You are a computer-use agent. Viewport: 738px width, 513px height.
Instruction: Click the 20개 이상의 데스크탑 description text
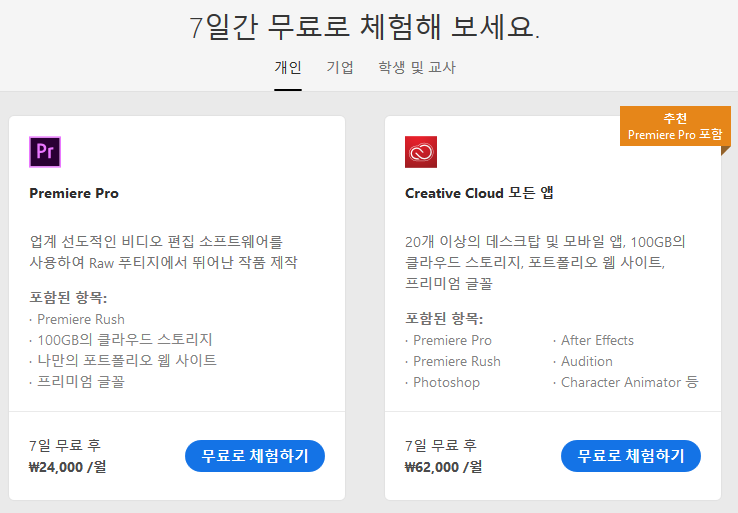click(x=545, y=263)
